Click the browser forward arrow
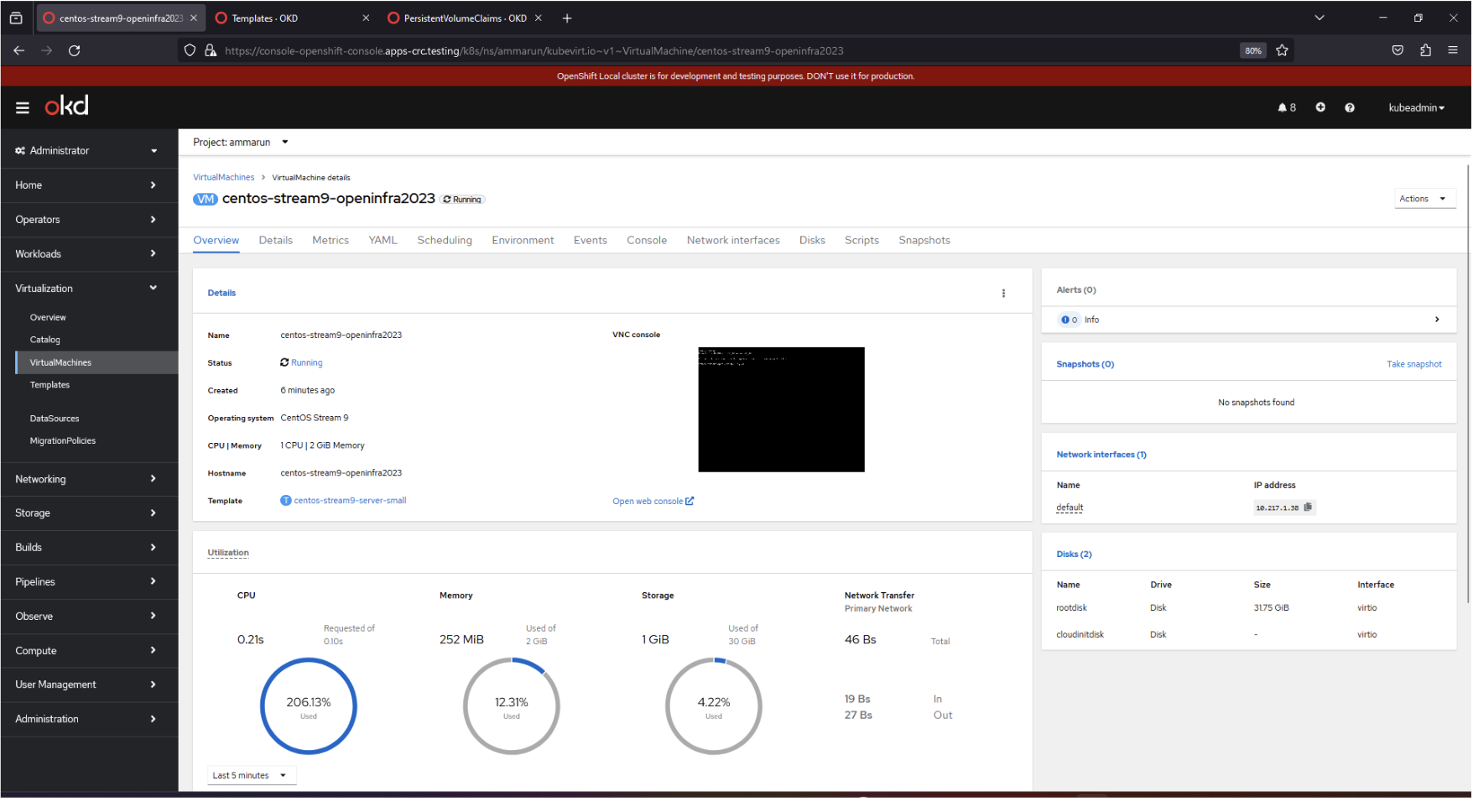The image size is (1473, 812). click(x=47, y=50)
